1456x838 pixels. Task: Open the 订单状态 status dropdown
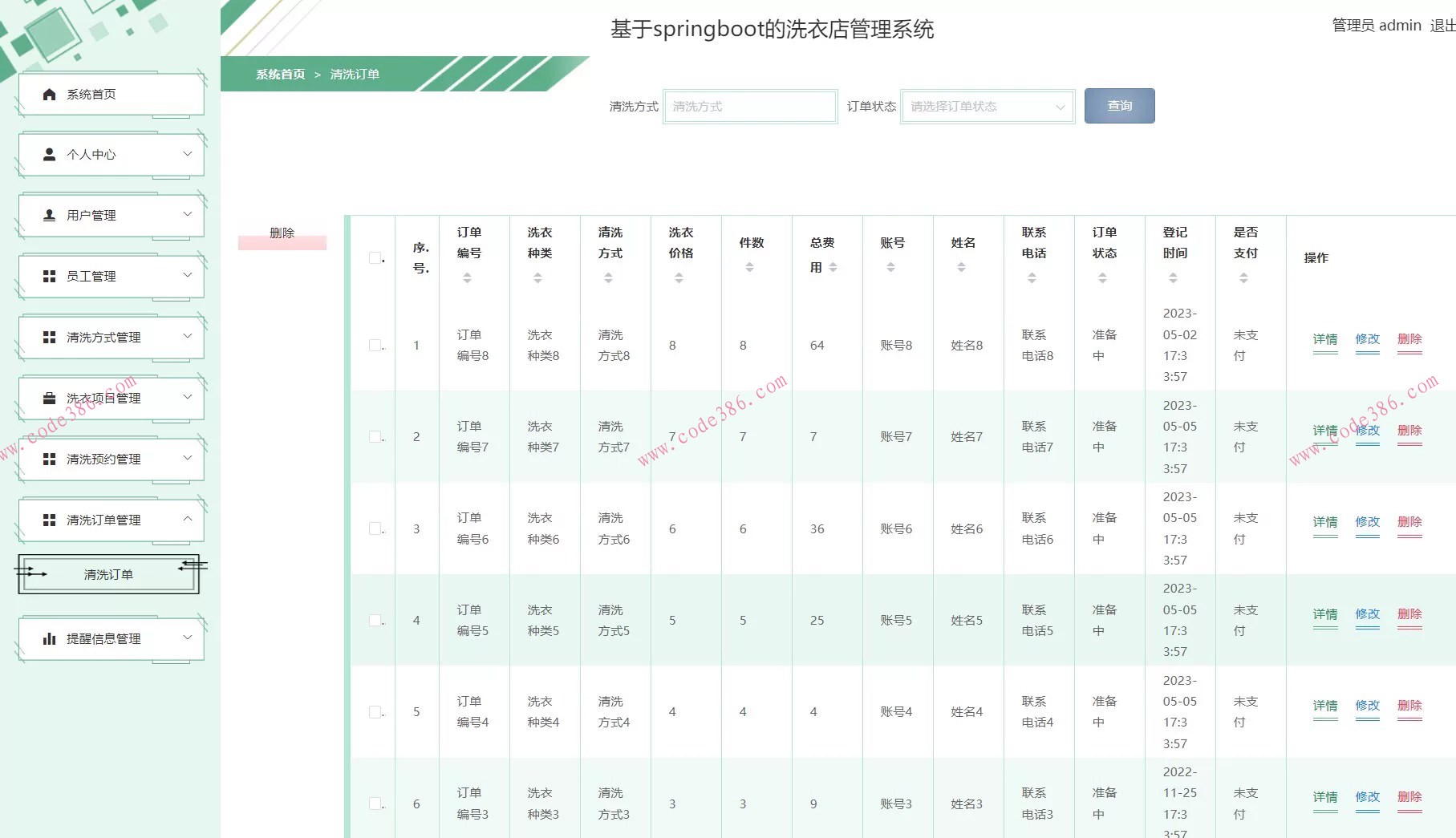click(987, 106)
